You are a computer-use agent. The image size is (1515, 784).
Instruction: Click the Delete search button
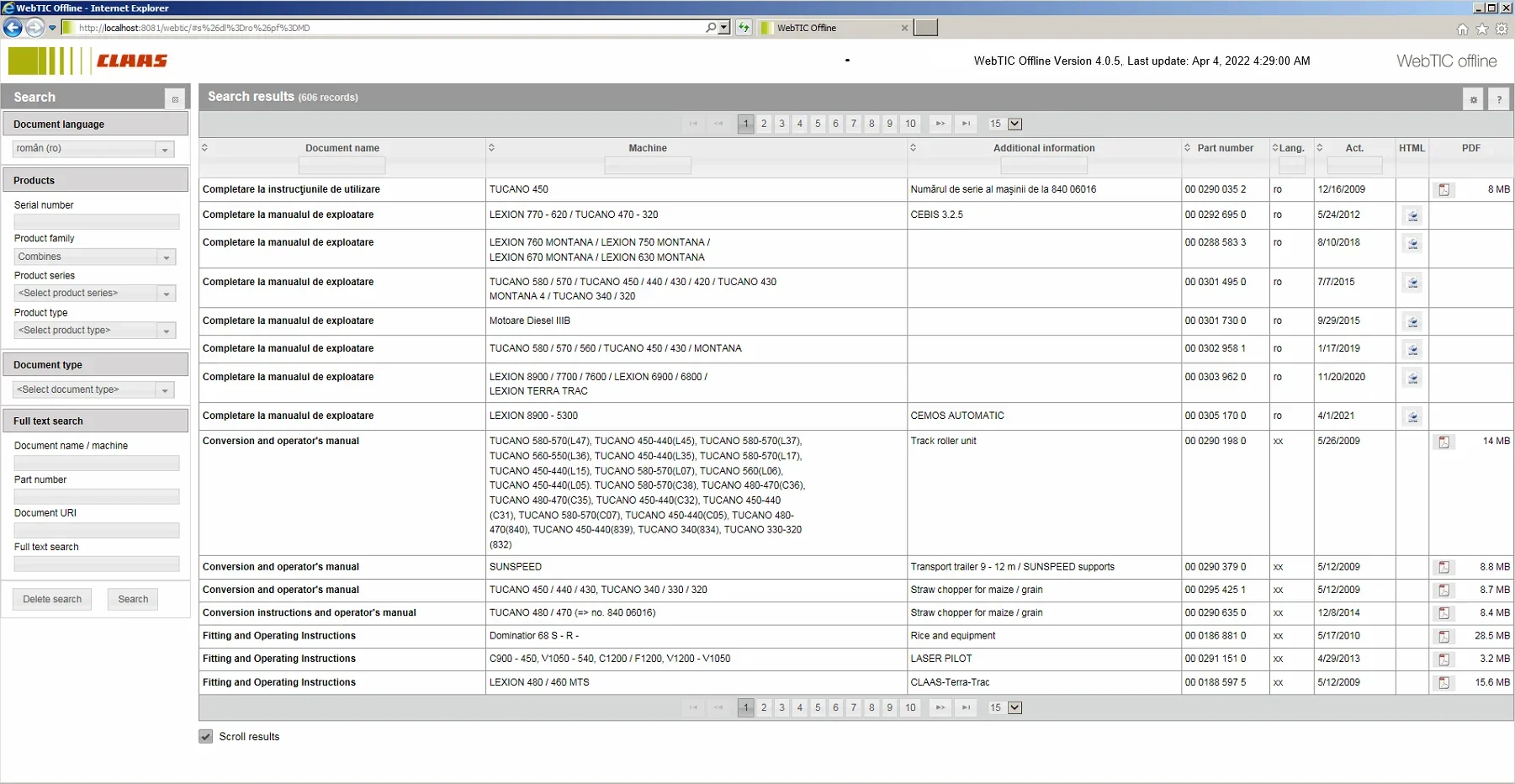click(52, 600)
